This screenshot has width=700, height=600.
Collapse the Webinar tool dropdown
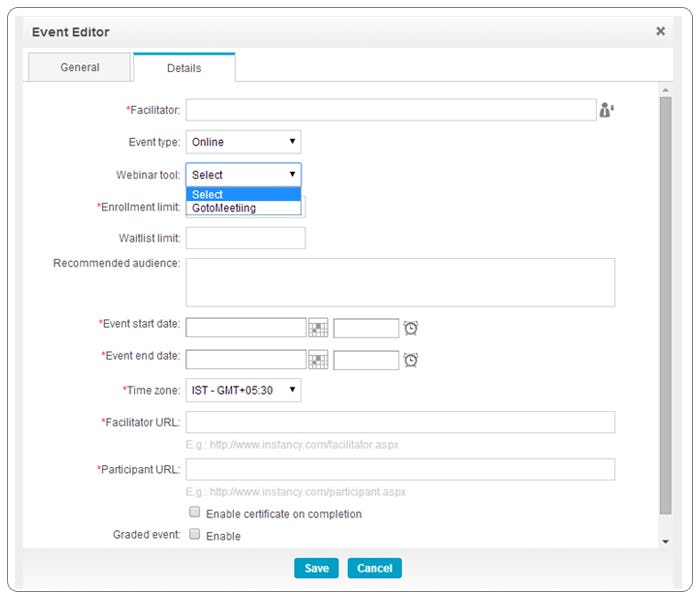click(243, 175)
